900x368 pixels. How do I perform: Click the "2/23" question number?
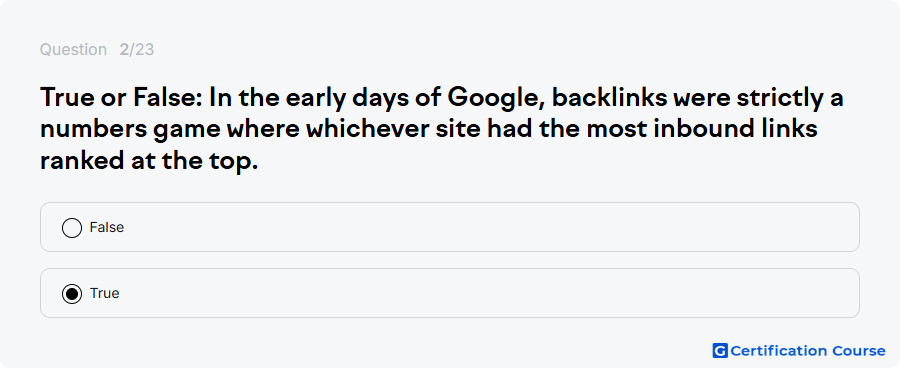137,50
